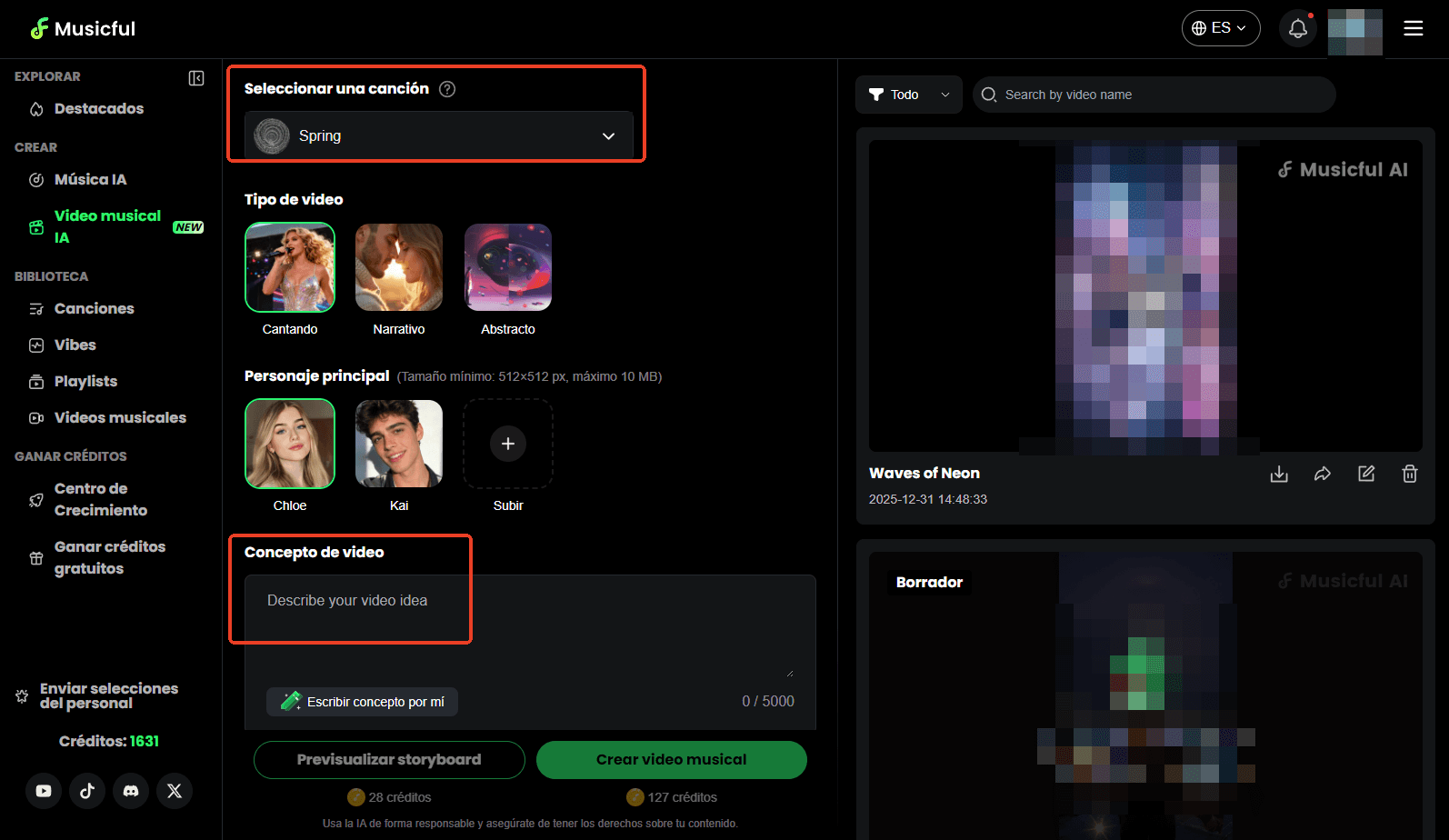Open the notifications bell
The width and height of the screenshot is (1449, 840).
tap(1298, 28)
